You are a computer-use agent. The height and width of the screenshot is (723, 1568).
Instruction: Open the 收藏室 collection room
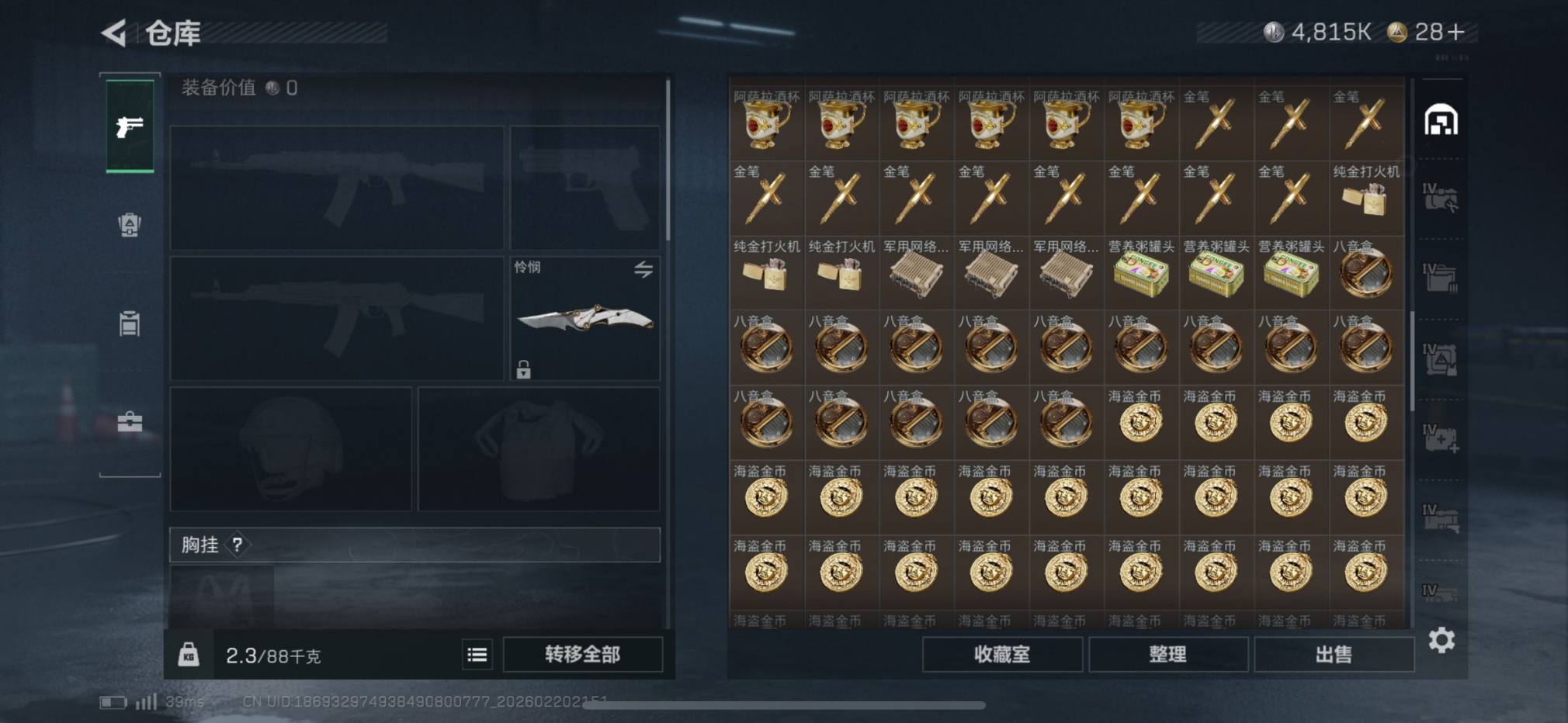(x=1002, y=655)
